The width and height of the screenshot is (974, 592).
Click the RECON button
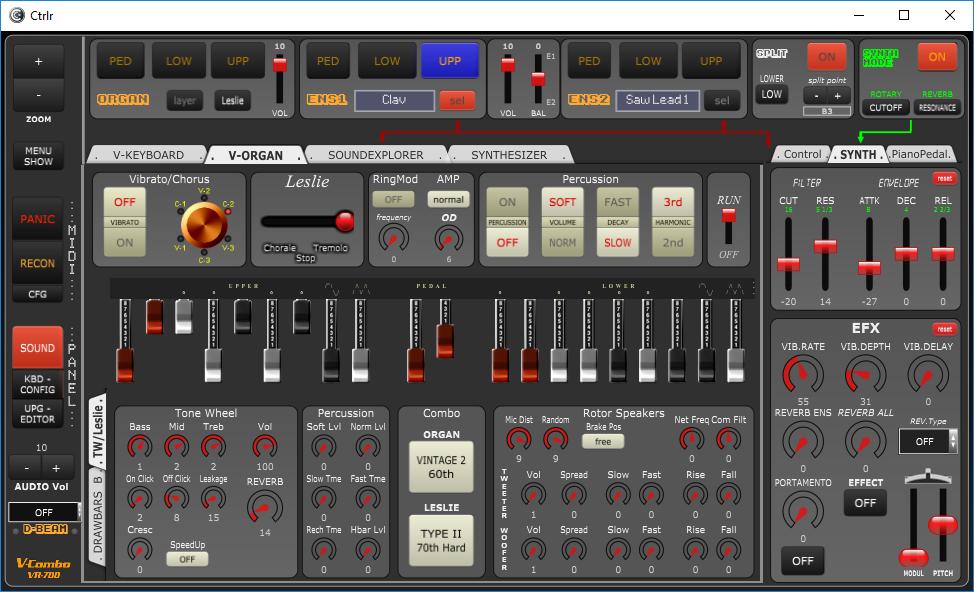[x=38, y=263]
